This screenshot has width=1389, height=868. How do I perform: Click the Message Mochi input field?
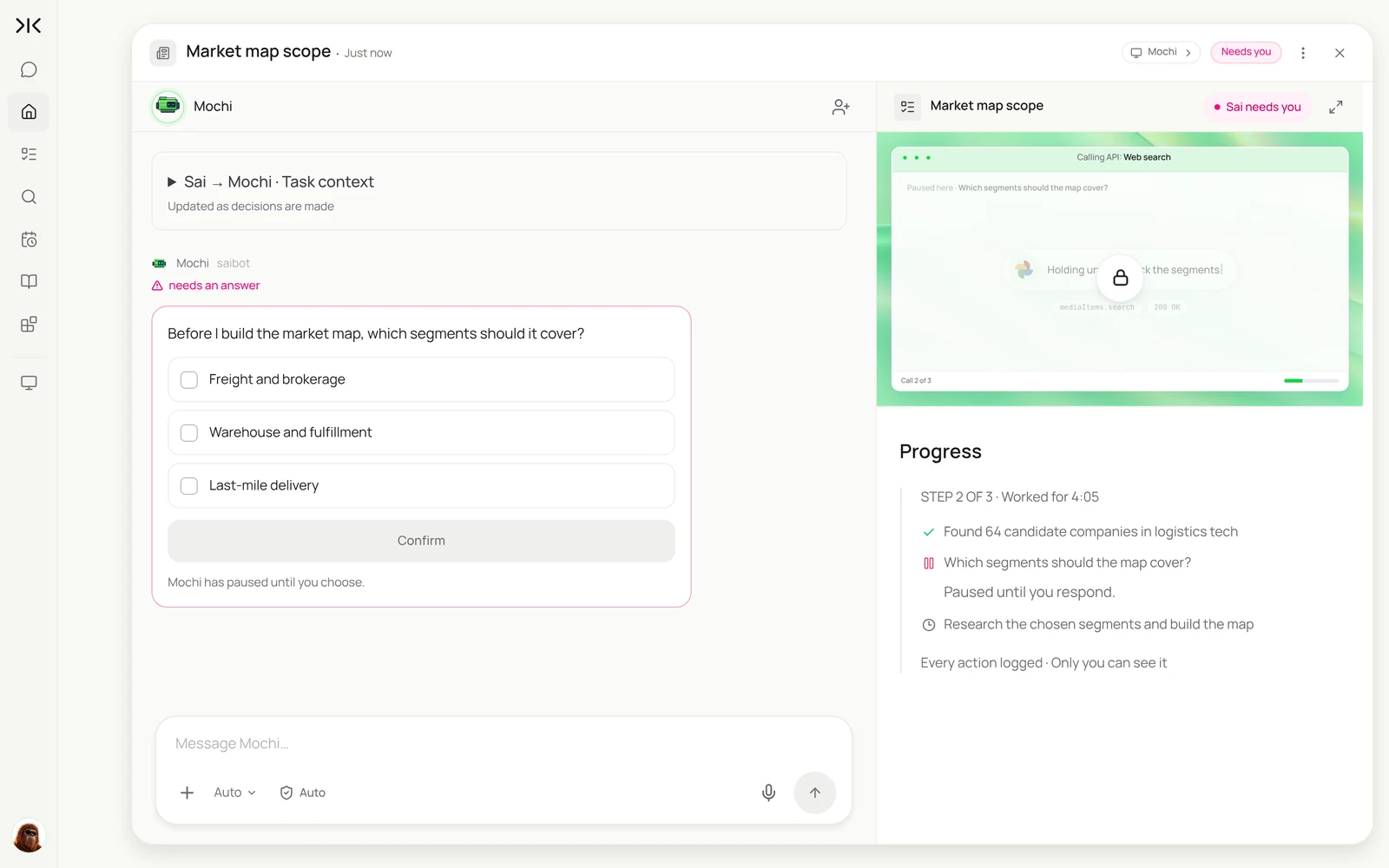point(504,744)
